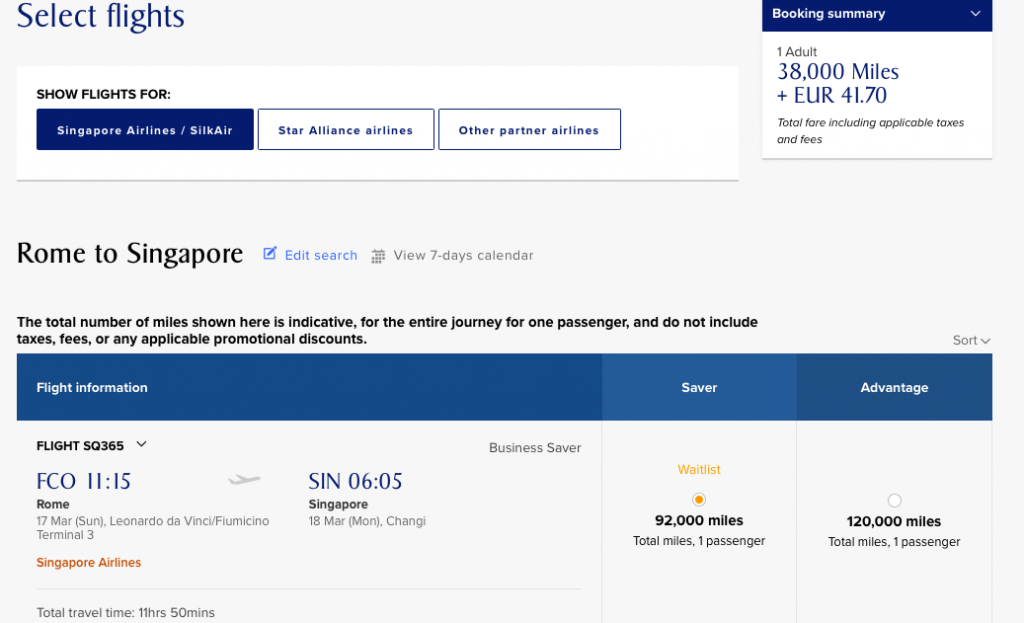Viewport: 1024px width, 623px height.
Task: Click the calendar grid icon
Action: tap(378, 256)
